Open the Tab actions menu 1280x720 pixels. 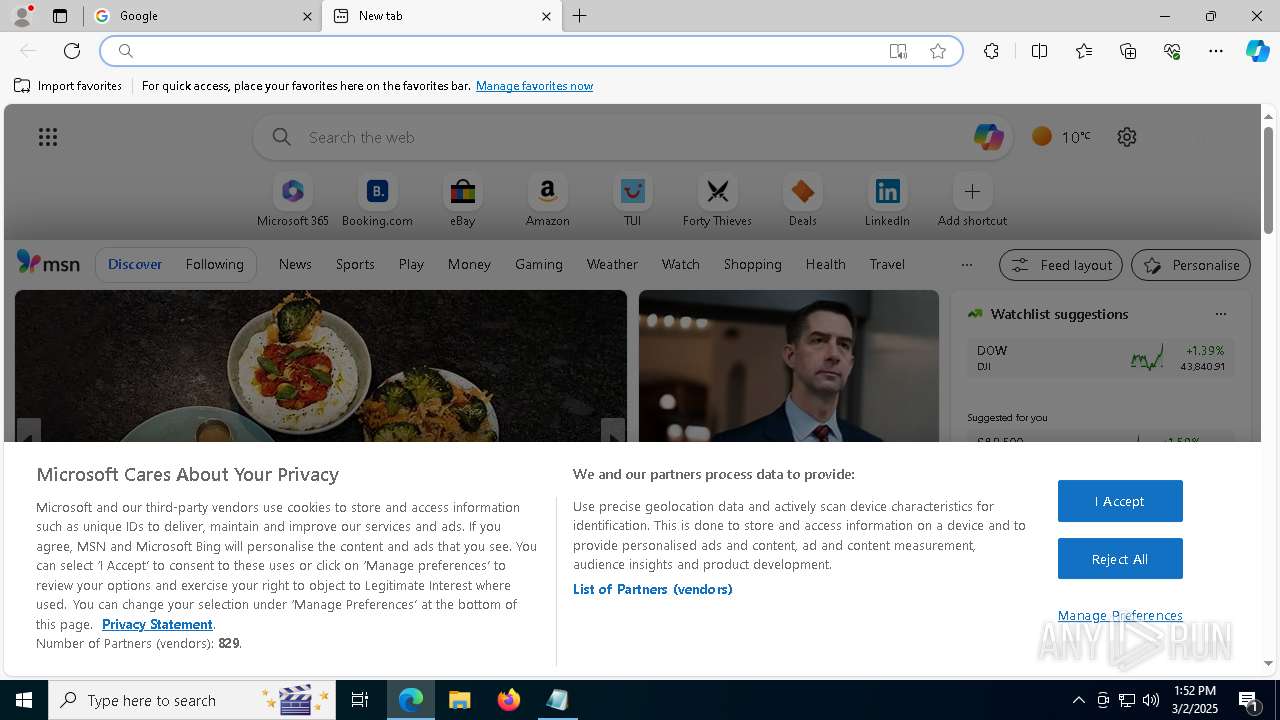coord(60,16)
